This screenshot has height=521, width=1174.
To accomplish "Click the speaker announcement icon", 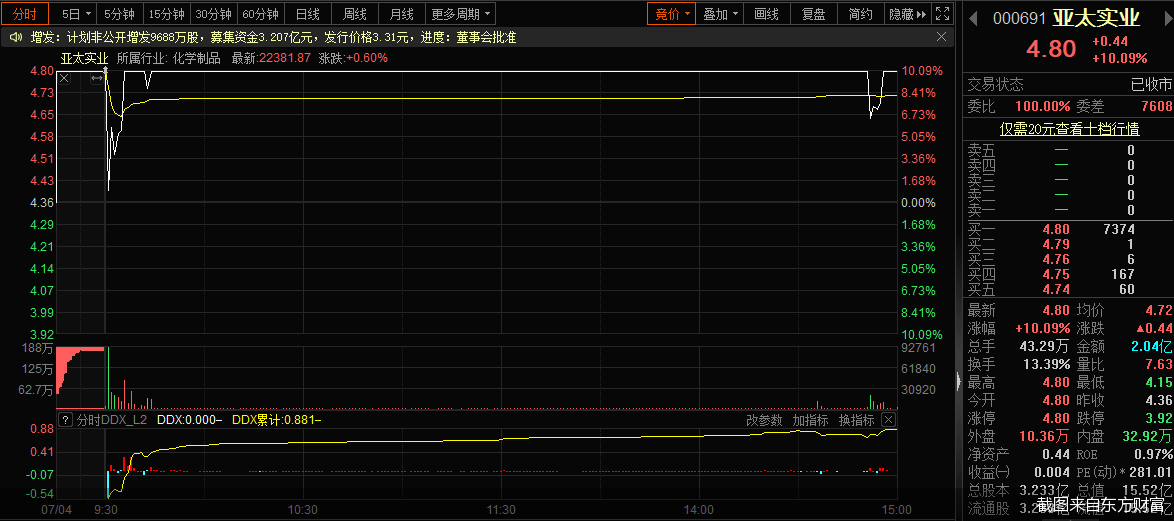I will (16, 37).
